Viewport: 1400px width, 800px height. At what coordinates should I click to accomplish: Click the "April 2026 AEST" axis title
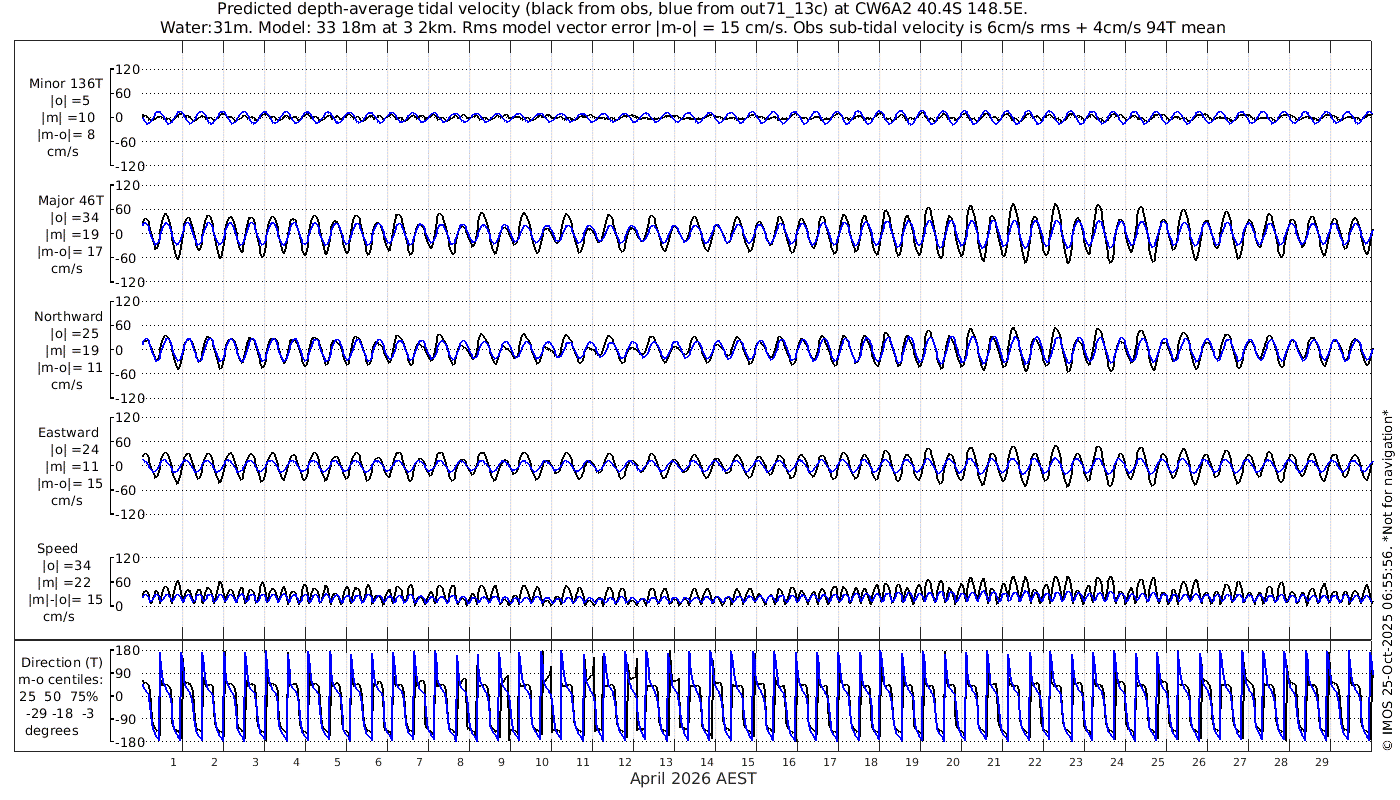point(693,779)
